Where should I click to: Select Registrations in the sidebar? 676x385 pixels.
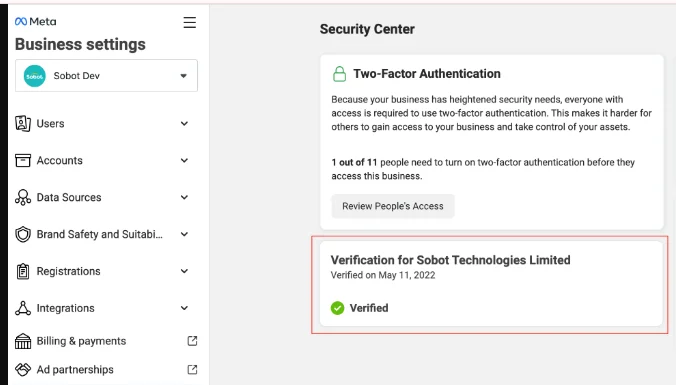(69, 271)
